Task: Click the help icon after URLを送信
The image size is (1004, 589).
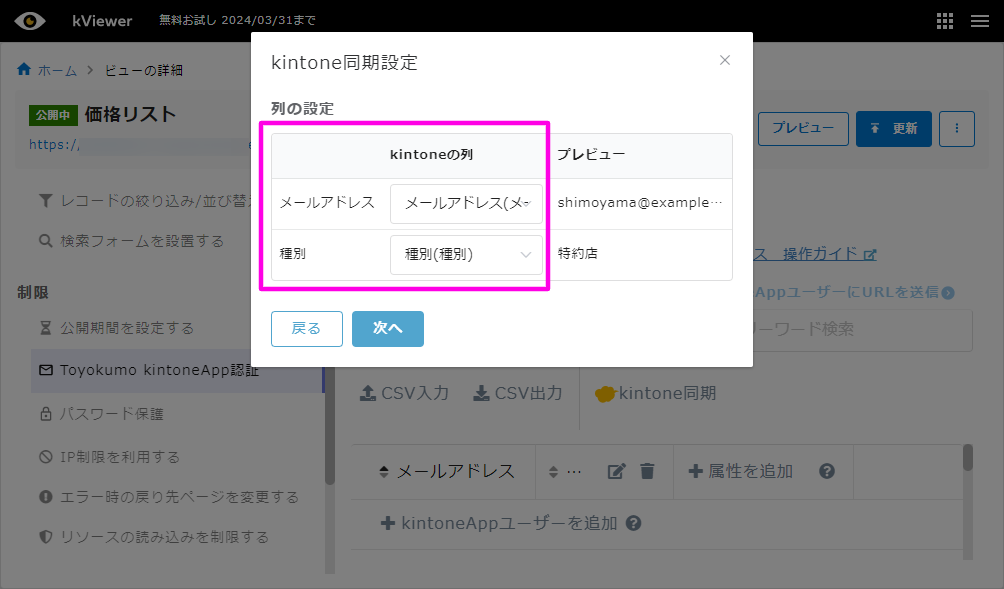Action: (x=948, y=293)
